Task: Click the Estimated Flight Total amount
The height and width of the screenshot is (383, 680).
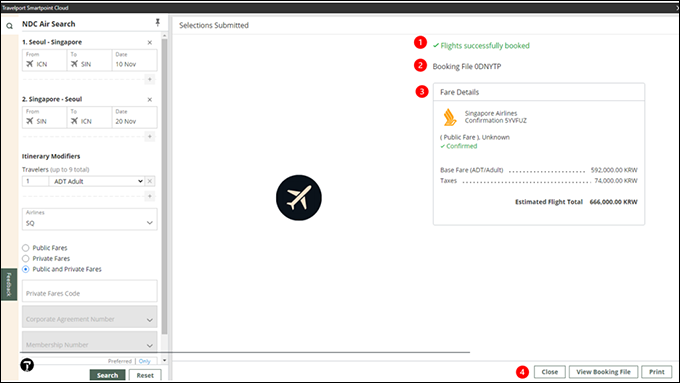Action: 614,202
